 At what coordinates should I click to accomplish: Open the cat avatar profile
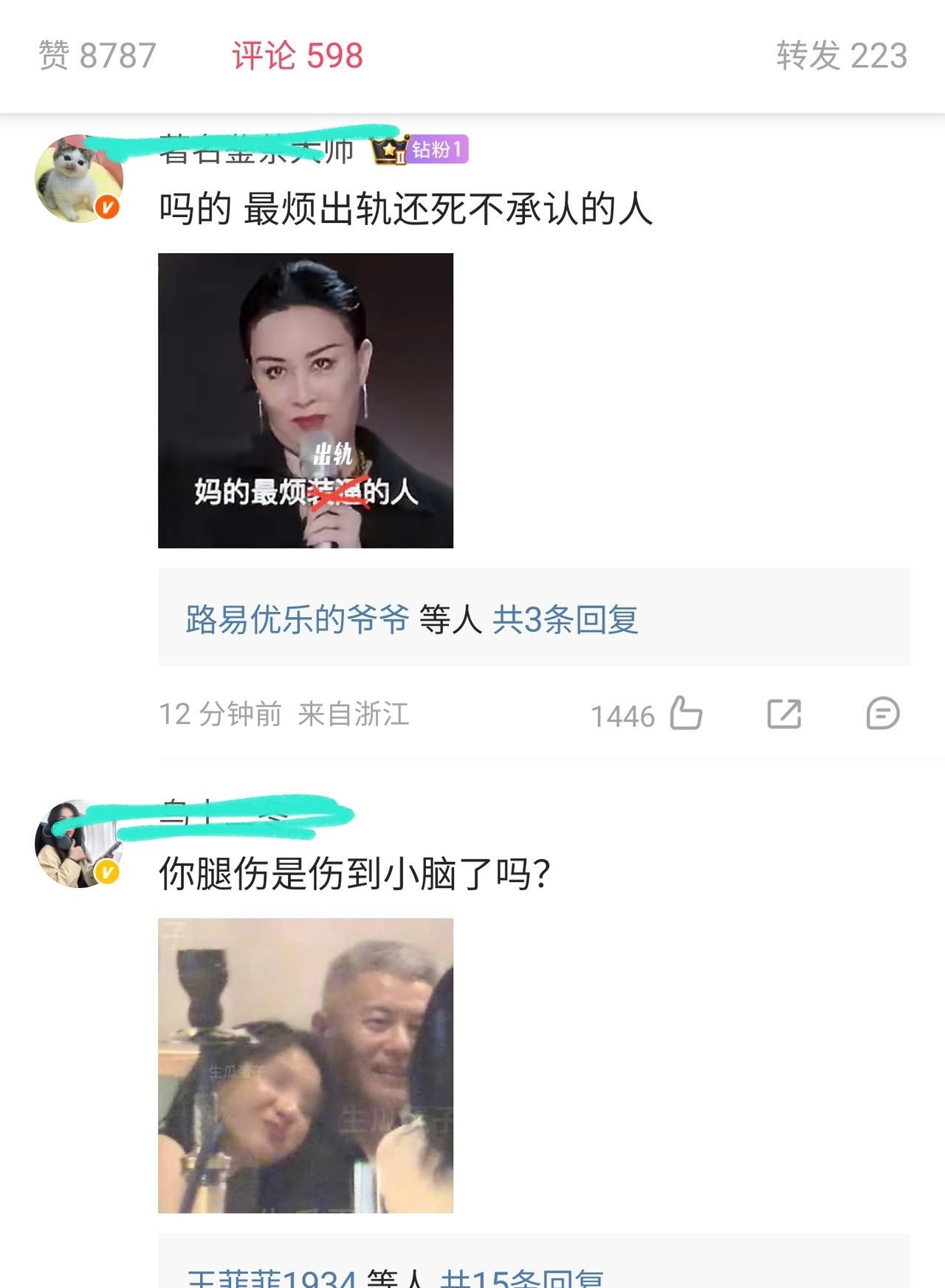[79, 179]
